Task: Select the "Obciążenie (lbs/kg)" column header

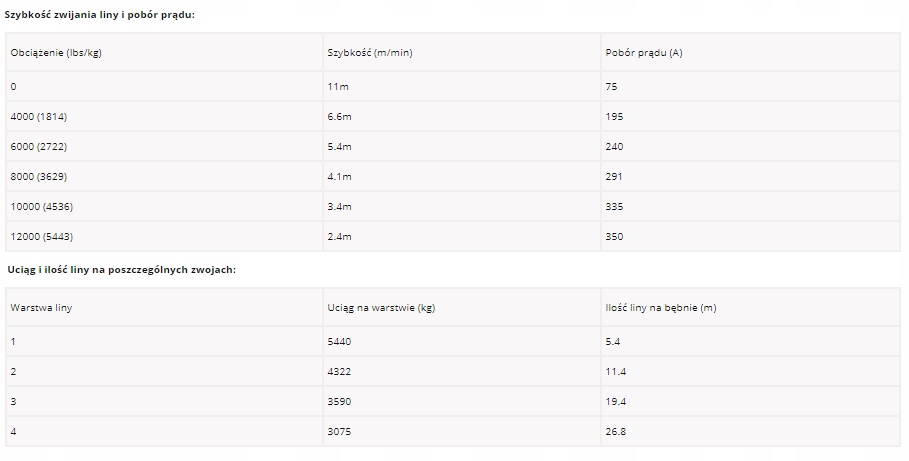Action: [x=56, y=52]
